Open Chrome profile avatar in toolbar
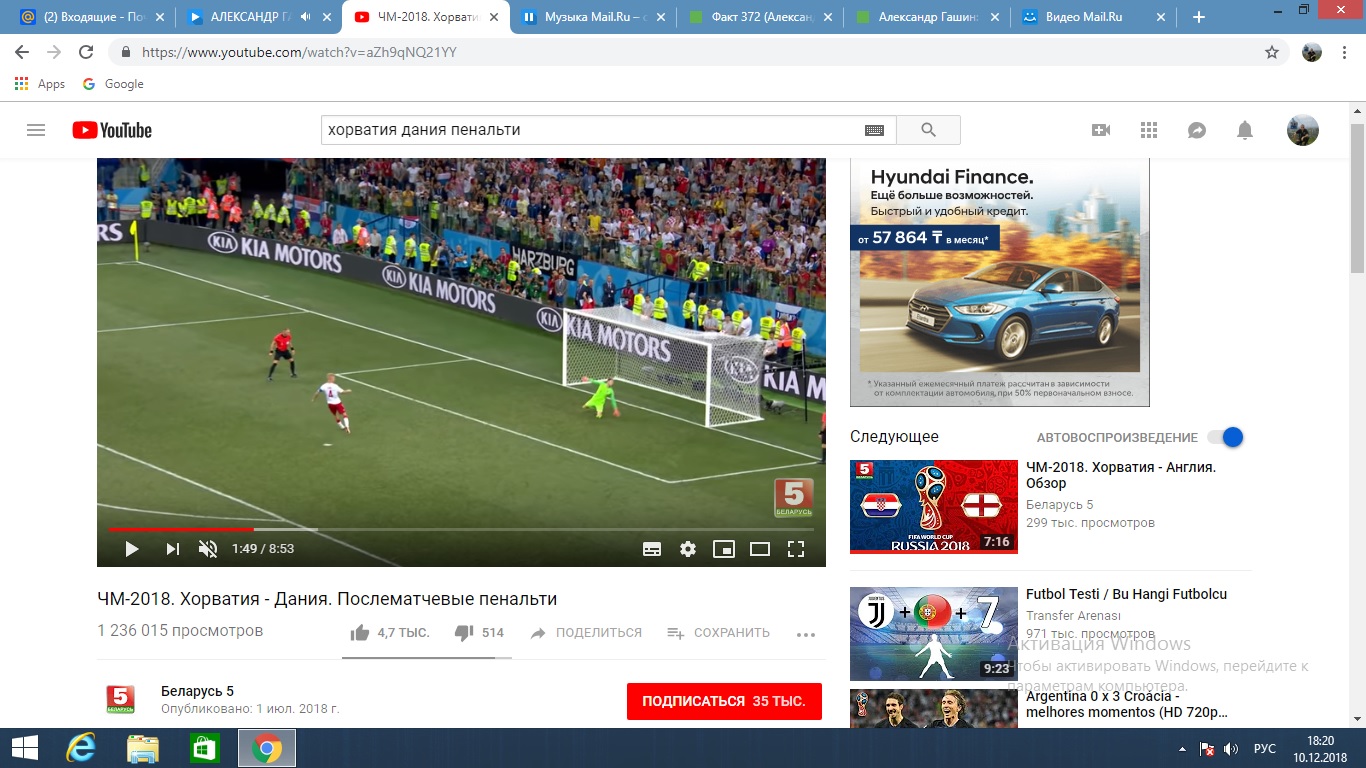This screenshot has height=768, width=1366. pyautogui.click(x=1312, y=52)
